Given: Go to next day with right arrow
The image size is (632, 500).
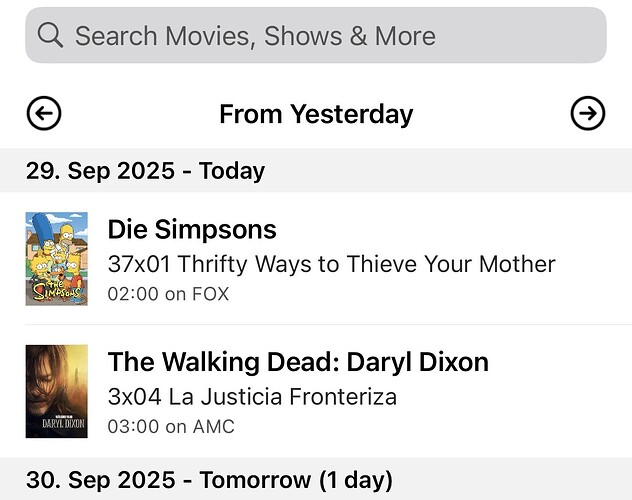Looking at the screenshot, I should point(588,114).
